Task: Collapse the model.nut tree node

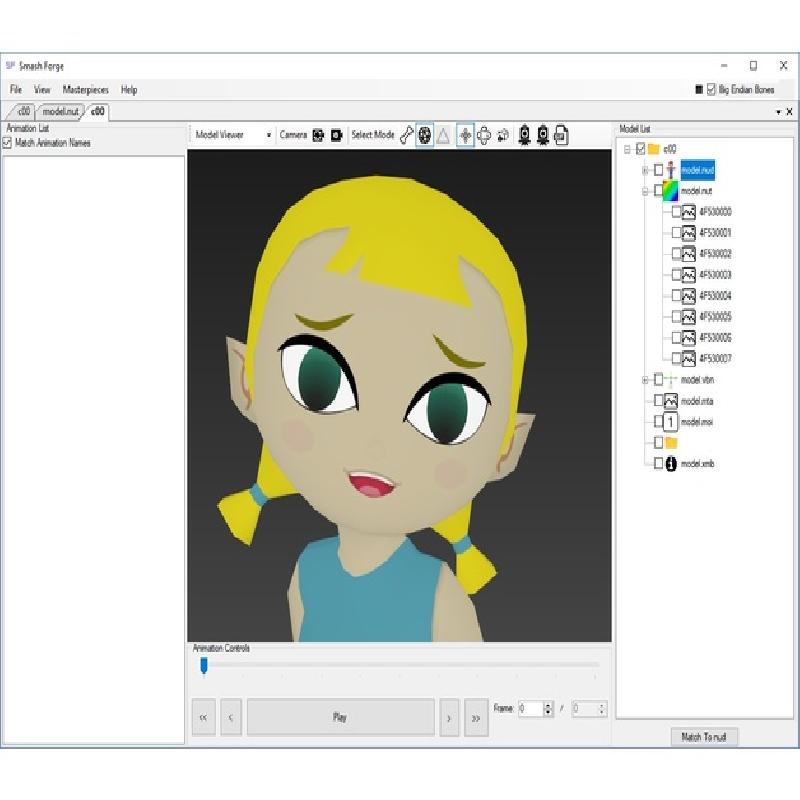Action: 645,191
